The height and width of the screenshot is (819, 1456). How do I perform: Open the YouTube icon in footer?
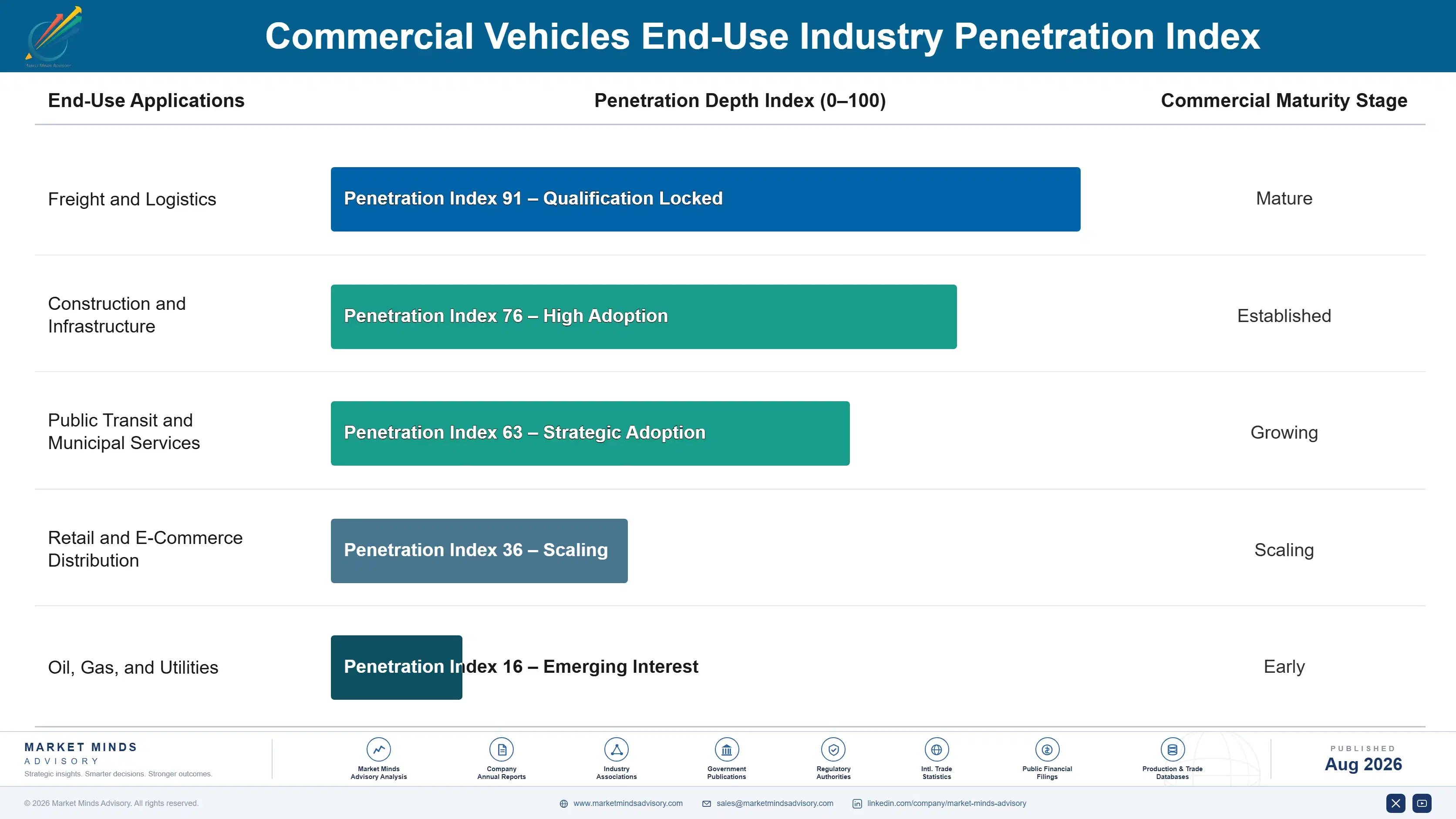pyautogui.click(x=1422, y=803)
